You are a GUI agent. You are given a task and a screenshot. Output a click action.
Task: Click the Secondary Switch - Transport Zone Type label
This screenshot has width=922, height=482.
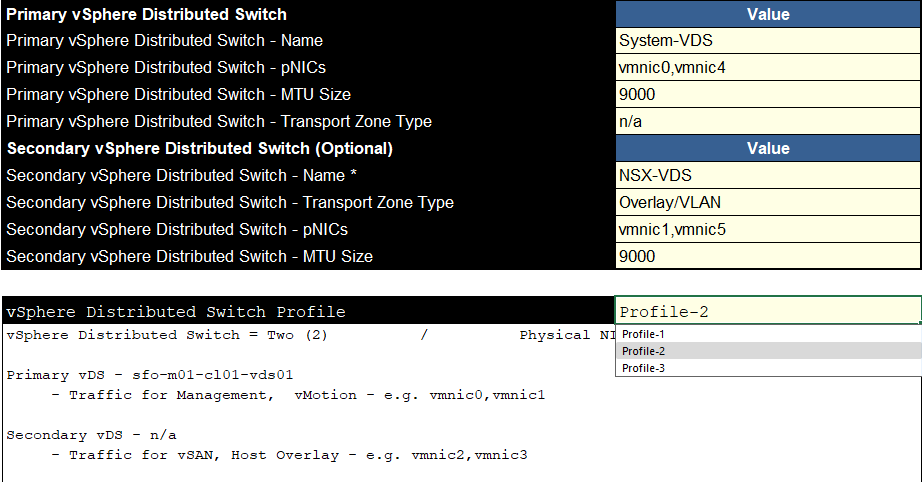230,202
